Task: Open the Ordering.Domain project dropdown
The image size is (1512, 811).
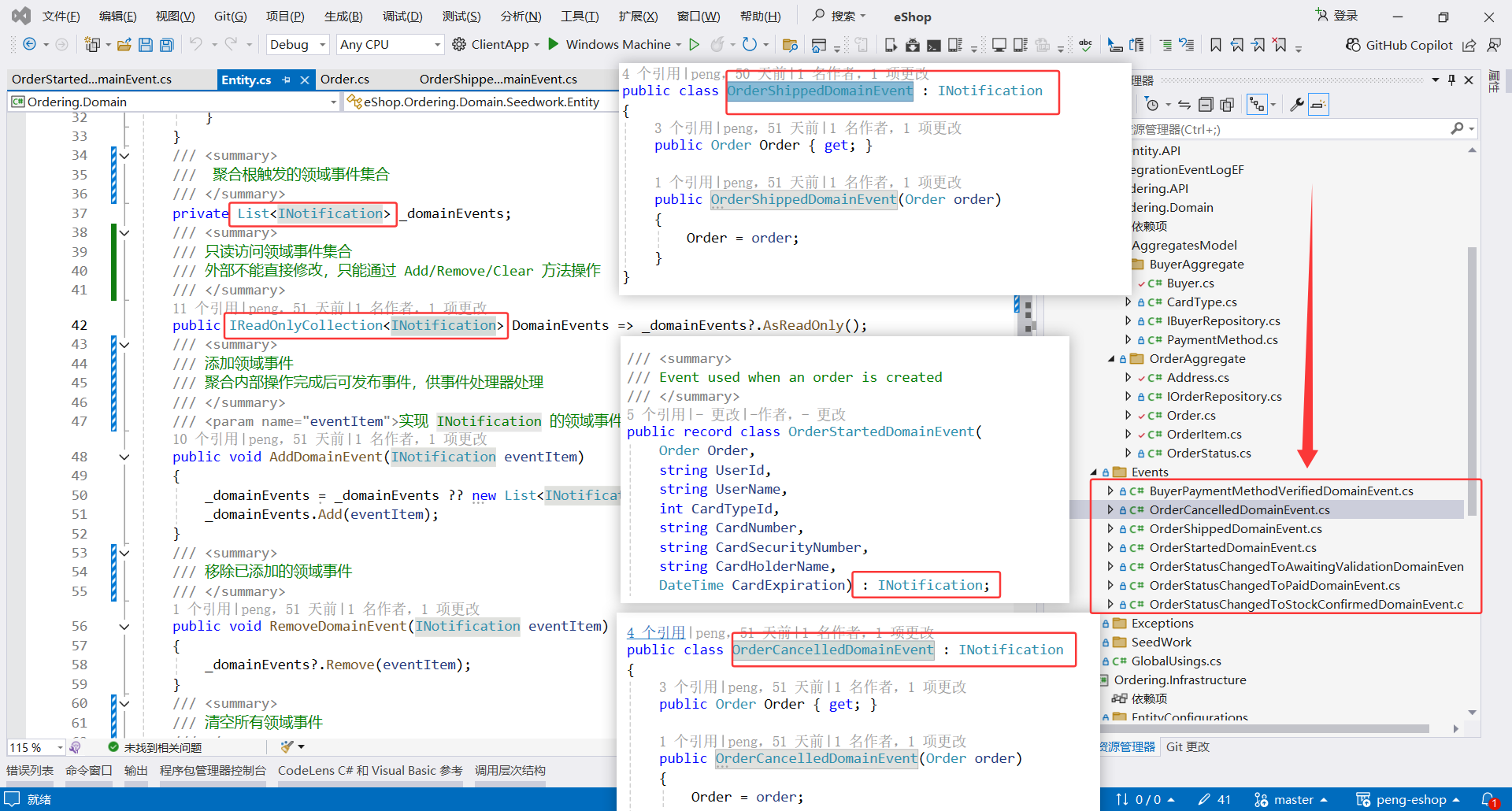Action: [x=174, y=102]
